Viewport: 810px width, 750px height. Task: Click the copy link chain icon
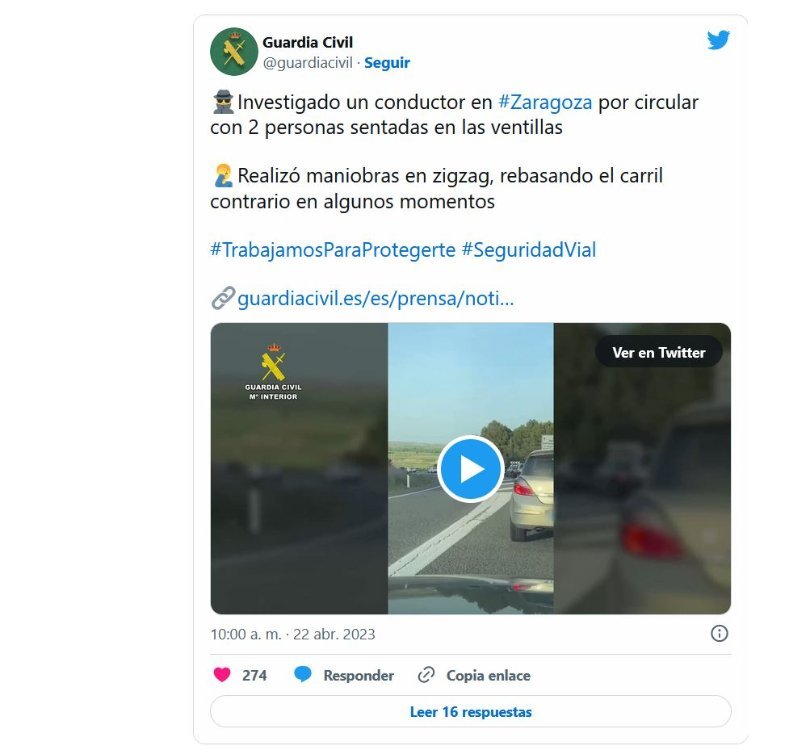point(426,675)
